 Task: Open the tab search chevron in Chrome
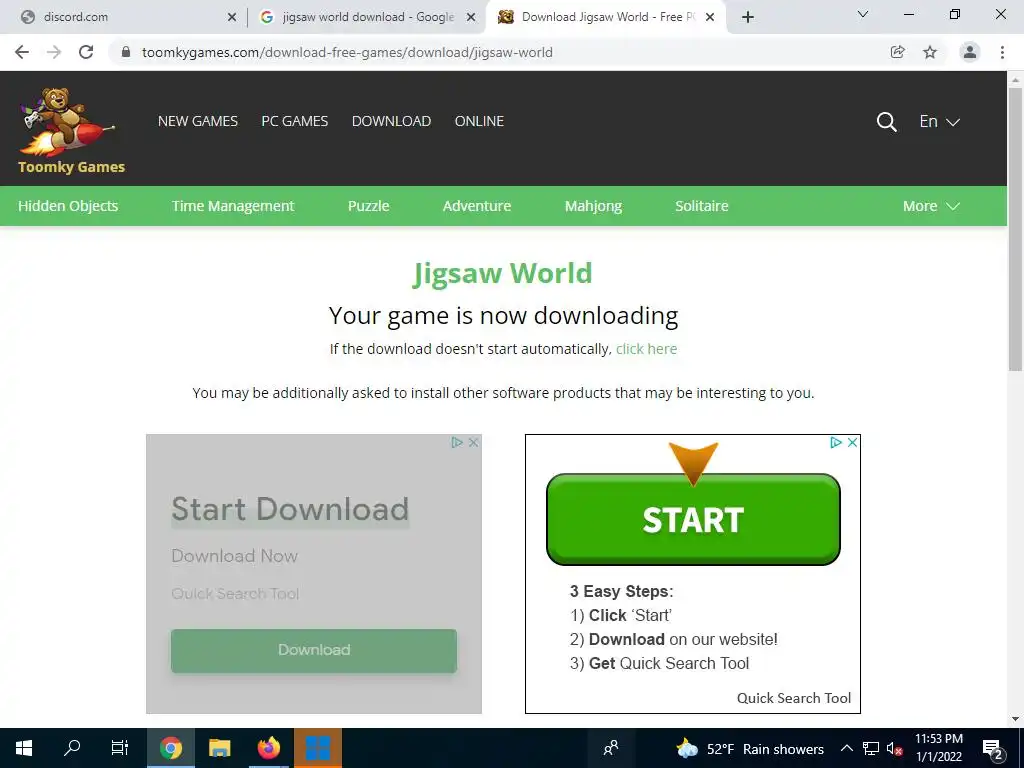click(863, 14)
